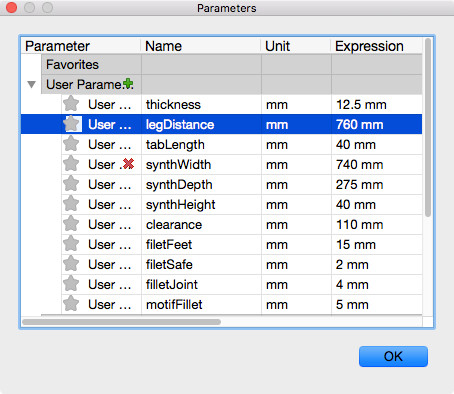The image size is (454, 394).
Task: Confirm with the OK button
Action: (393, 356)
